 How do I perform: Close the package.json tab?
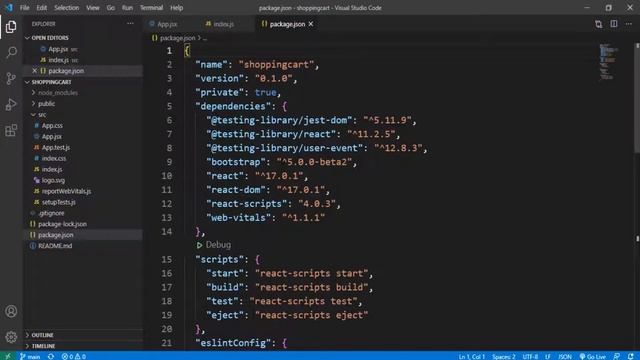[311, 24]
